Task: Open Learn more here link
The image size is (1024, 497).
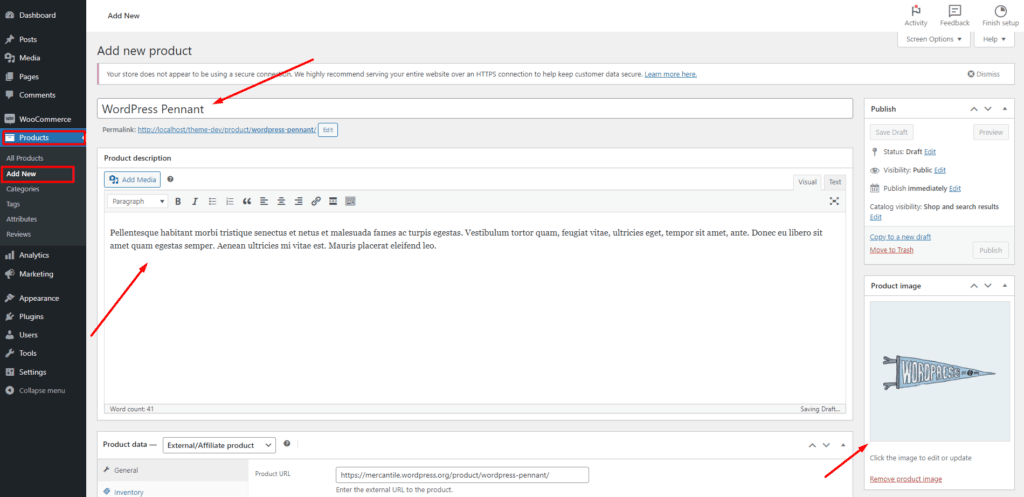Action: tap(671, 74)
